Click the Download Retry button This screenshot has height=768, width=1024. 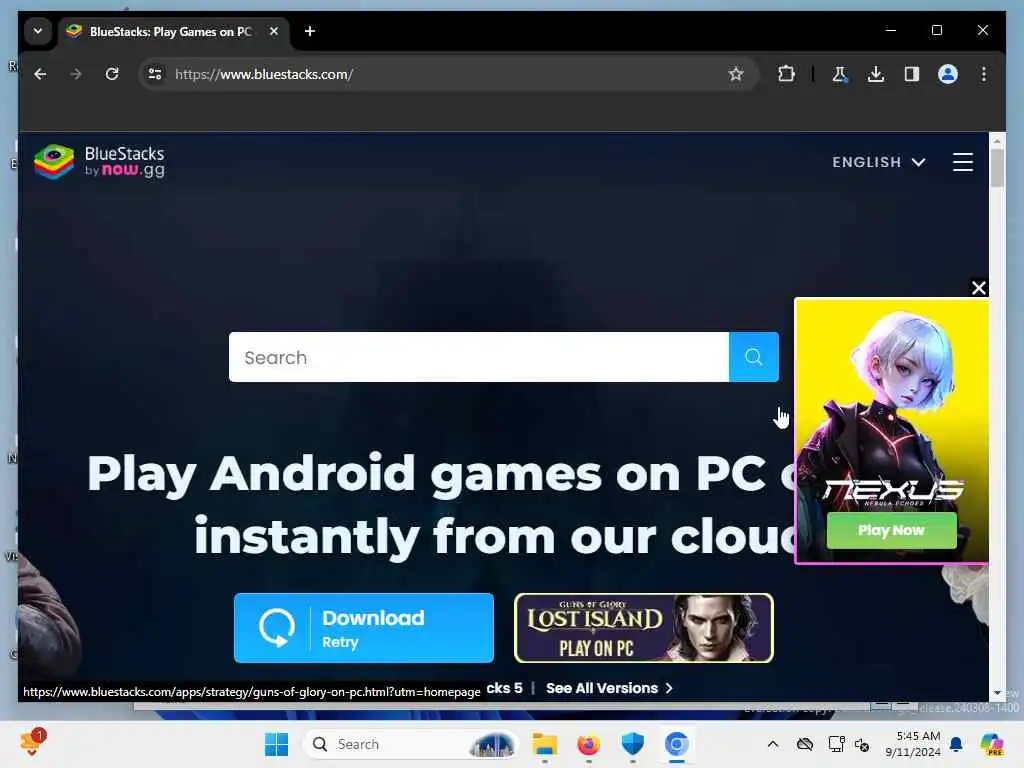(364, 628)
